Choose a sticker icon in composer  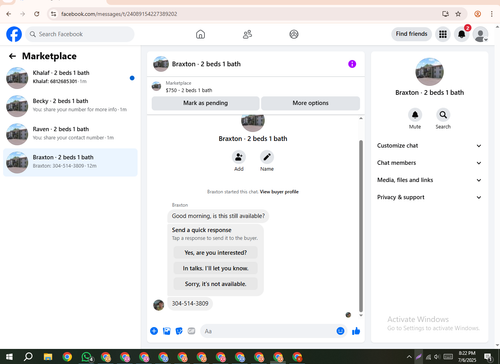coord(179,331)
